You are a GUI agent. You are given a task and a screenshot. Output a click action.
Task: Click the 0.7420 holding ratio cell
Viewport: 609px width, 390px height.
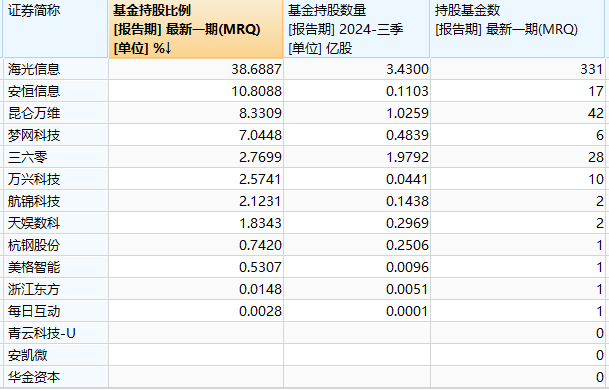(196, 245)
